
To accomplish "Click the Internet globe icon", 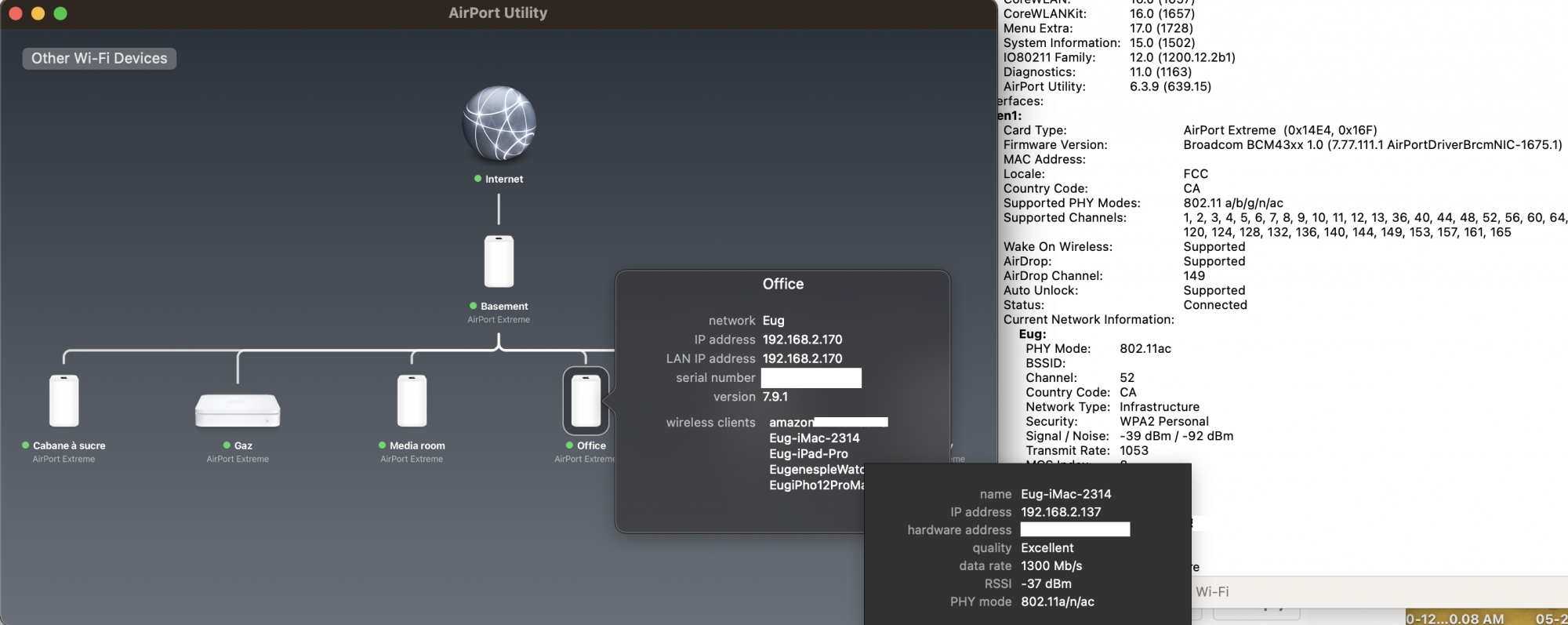I will [x=499, y=124].
